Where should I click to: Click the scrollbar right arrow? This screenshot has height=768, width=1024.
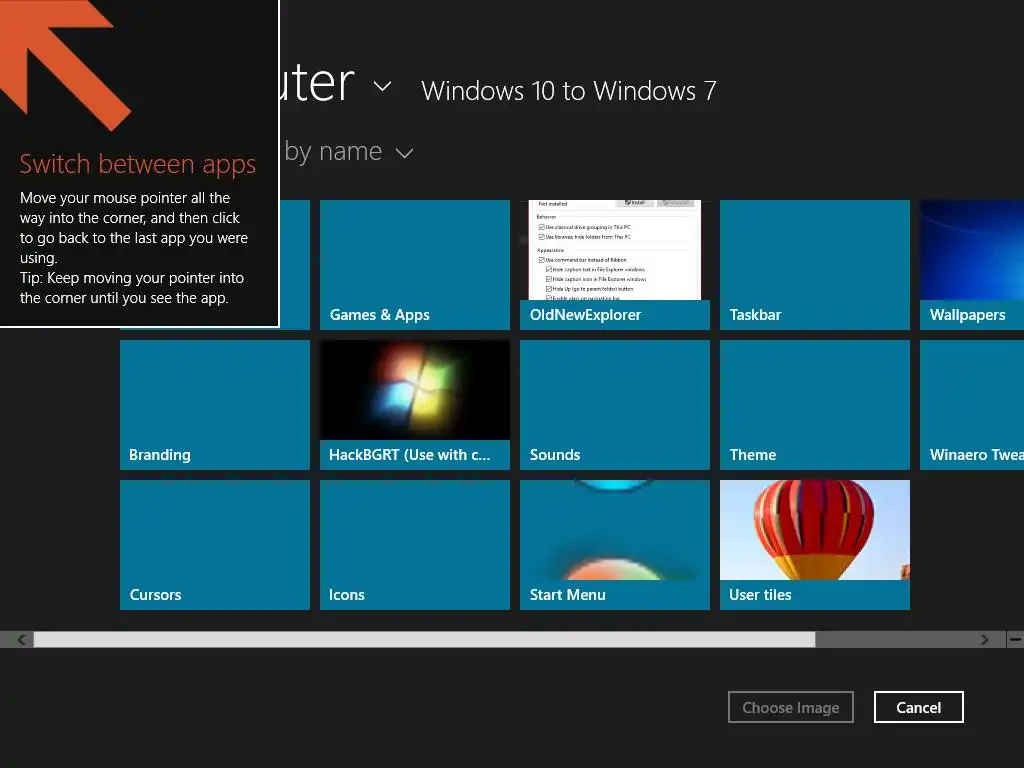[x=985, y=639]
